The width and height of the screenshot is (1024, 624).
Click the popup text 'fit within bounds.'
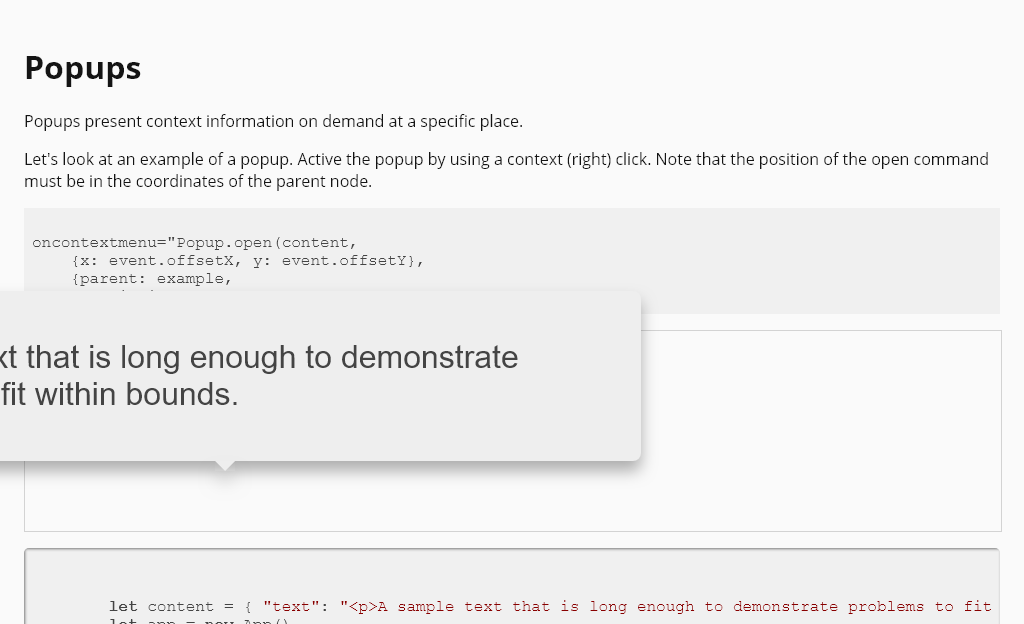120,395
